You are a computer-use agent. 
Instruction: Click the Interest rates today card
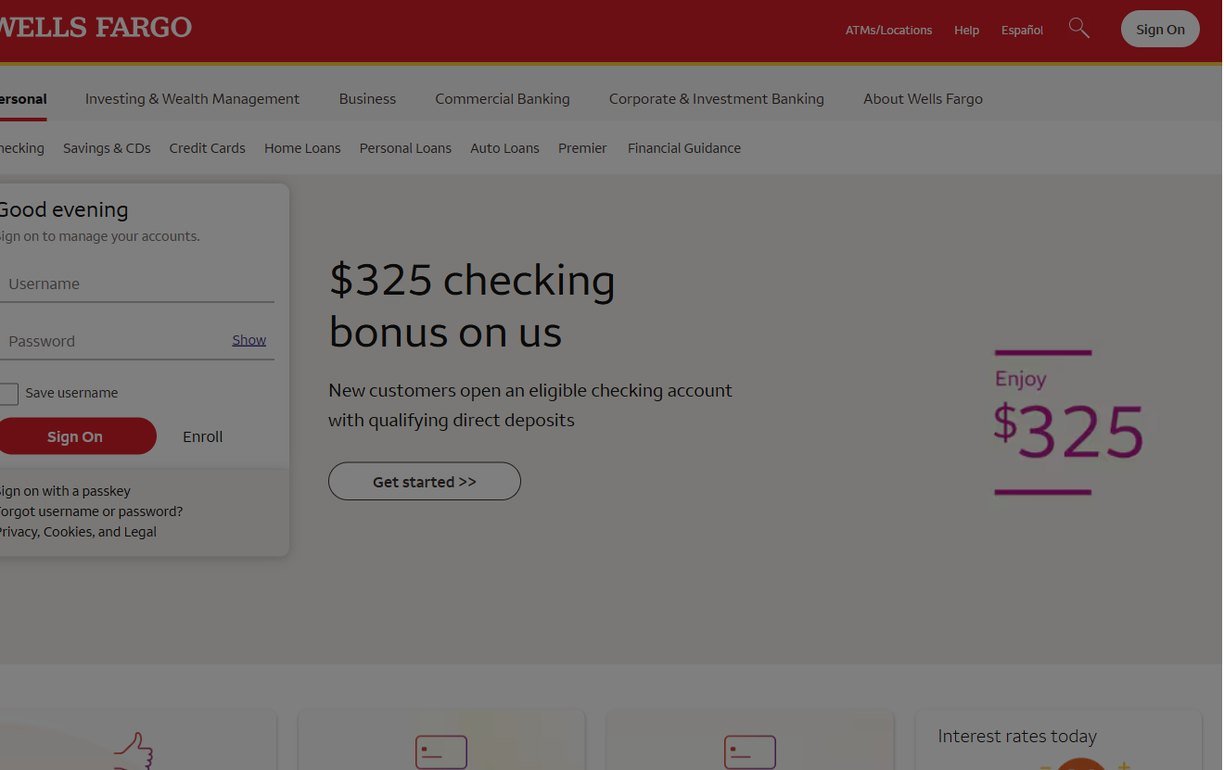tap(1059, 740)
